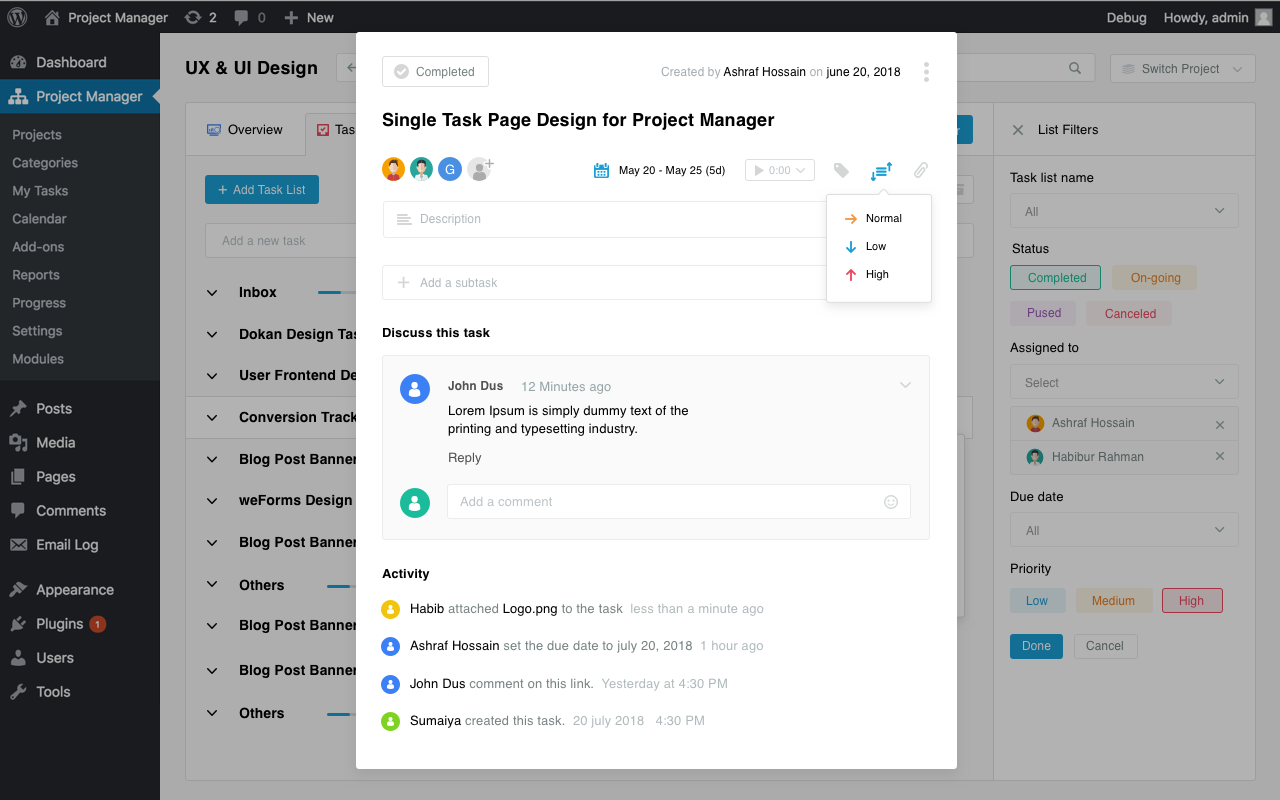Toggle the Completed status filter
This screenshot has width=1280, height=800.
tap(1055, 277)
